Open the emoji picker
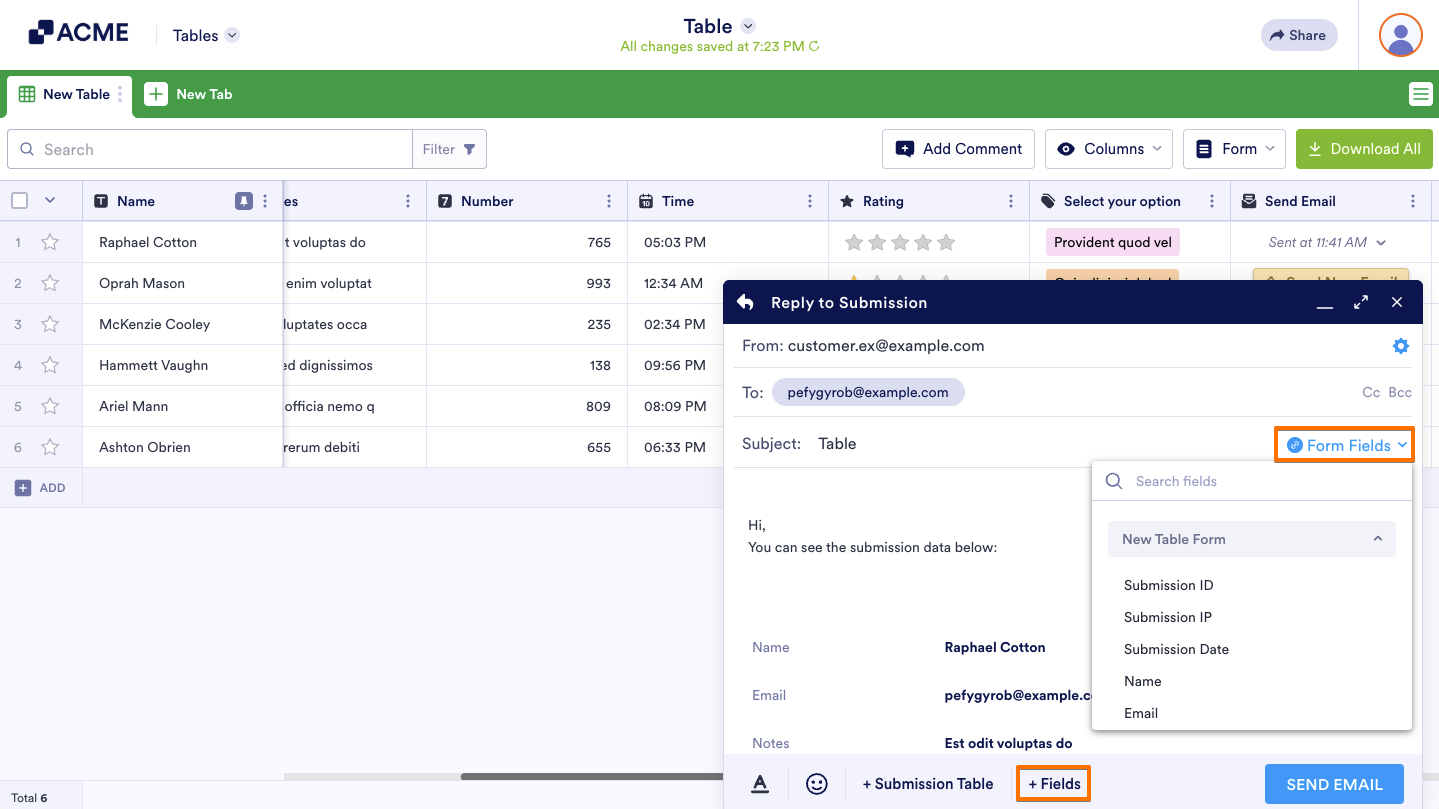The image size is (1439, 809). pos(817,784)
